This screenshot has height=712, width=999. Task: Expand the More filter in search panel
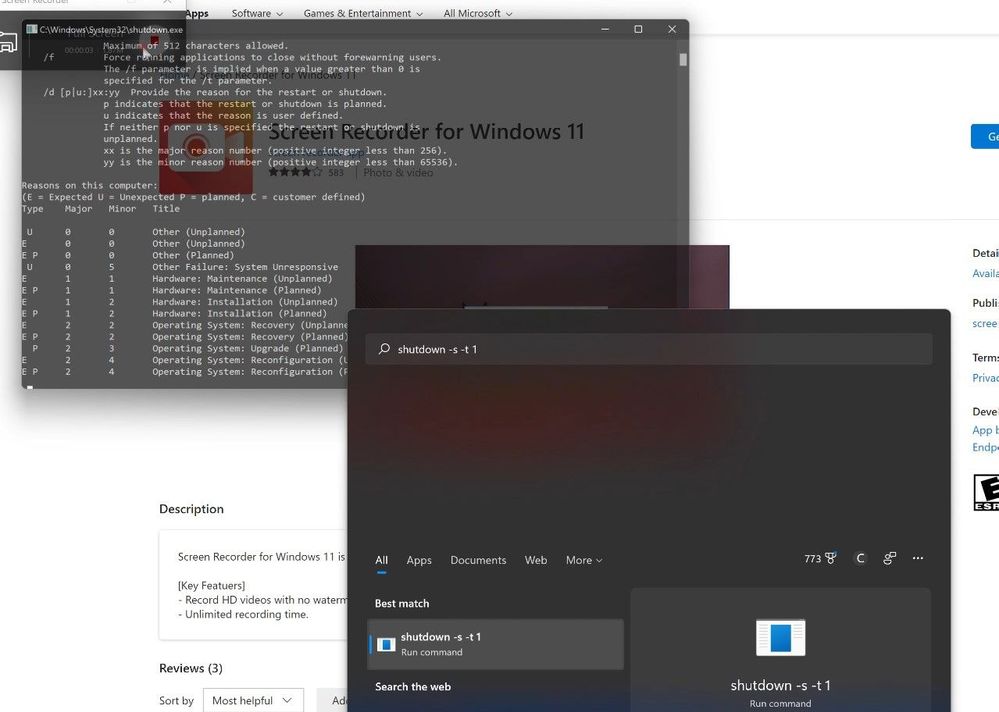[584, 560]
